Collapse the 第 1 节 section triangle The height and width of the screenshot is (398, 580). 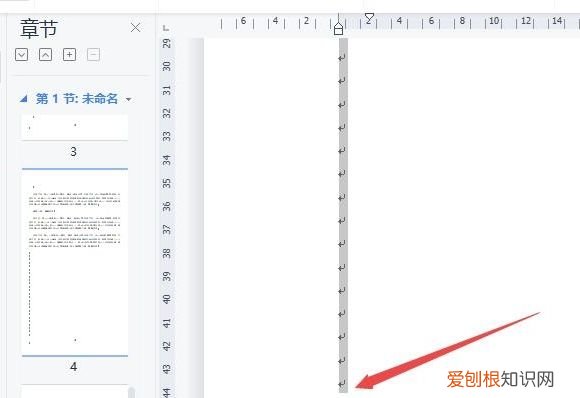tap(24, 99)
